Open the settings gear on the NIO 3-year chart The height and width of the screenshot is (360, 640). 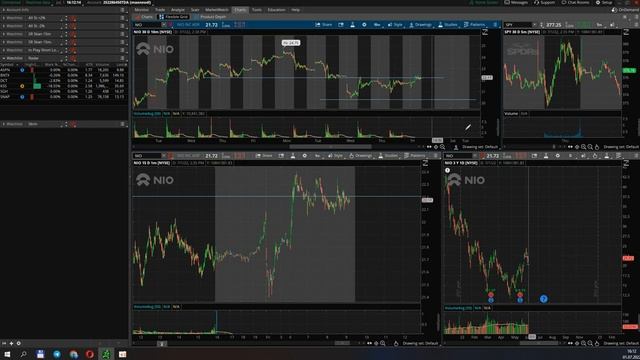pos(558,156)
